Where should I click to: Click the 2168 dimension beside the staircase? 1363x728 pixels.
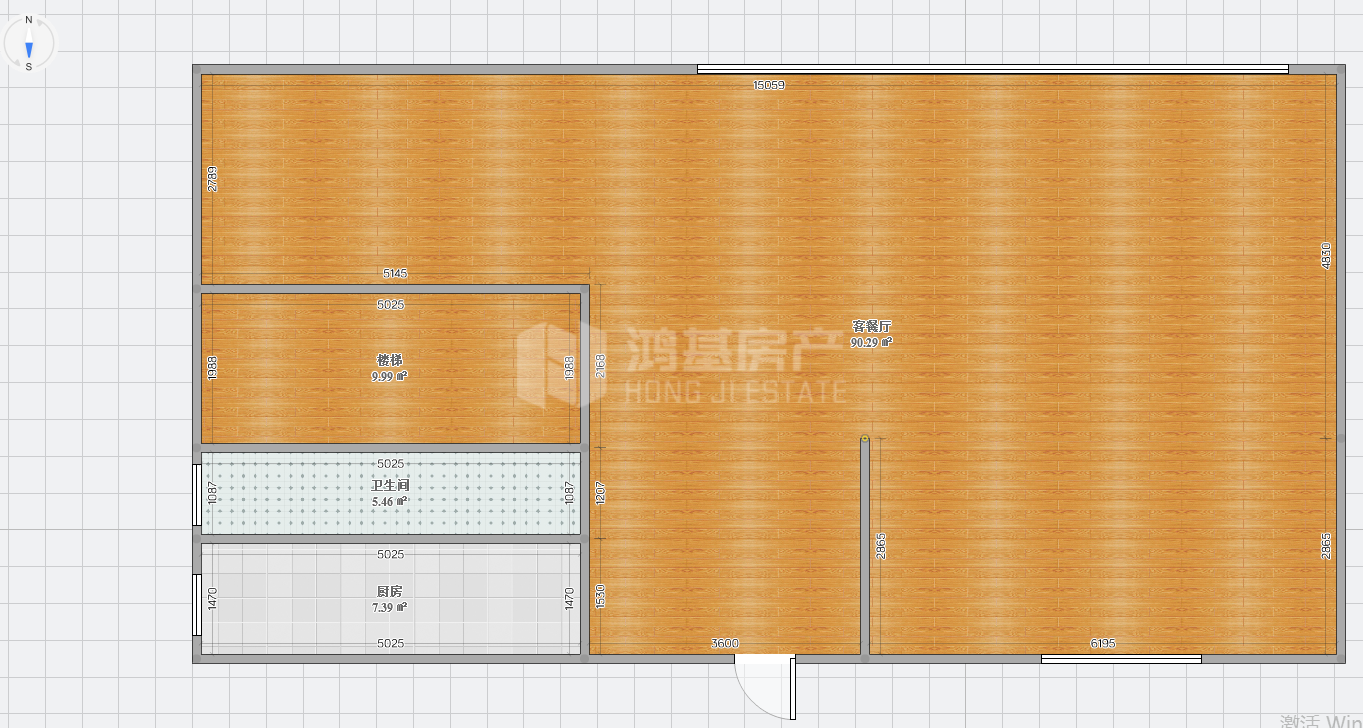point(600,366)
